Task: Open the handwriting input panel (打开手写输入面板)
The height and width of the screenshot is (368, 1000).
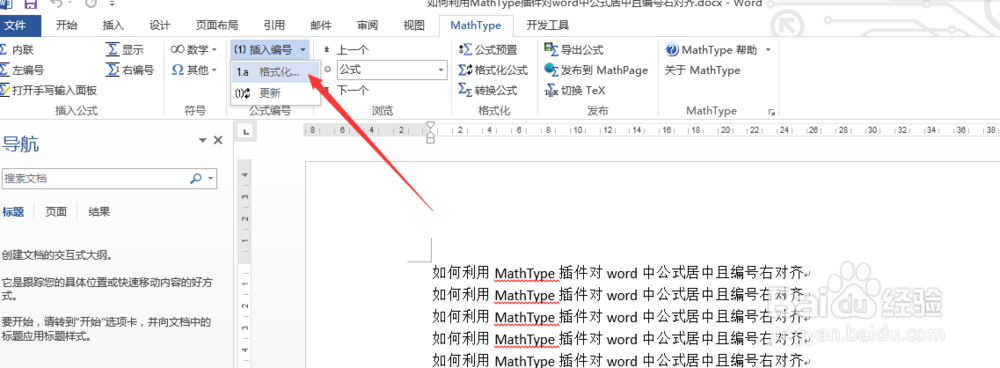Action: (x=48, y=90)
